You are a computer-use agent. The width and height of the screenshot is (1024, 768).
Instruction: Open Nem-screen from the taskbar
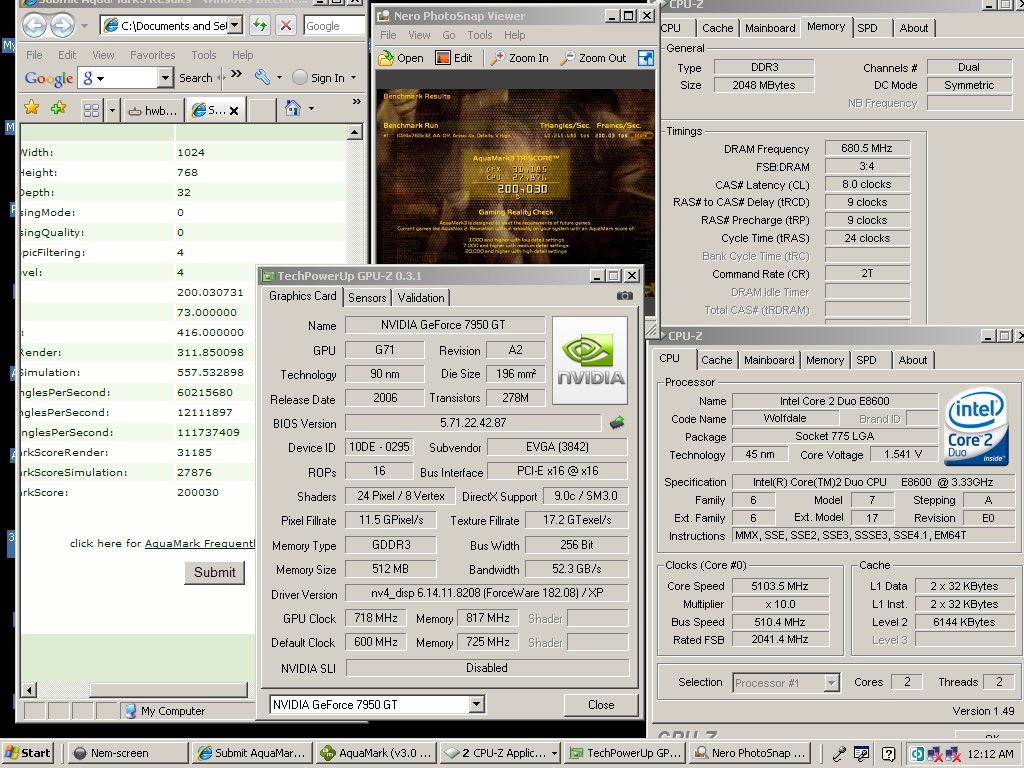pos(127,753)
